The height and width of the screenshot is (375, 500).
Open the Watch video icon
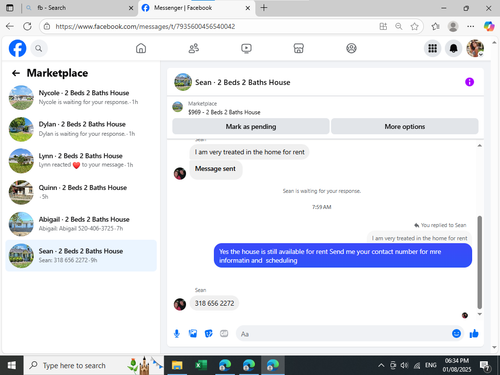point(246,48)
